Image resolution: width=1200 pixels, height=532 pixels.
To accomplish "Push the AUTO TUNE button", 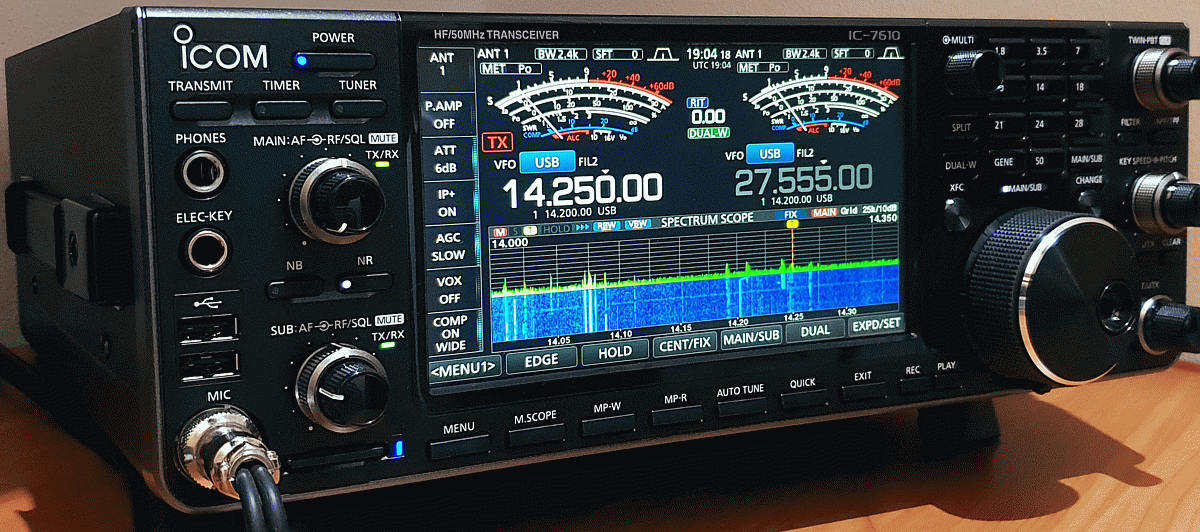I will point(741,407).
